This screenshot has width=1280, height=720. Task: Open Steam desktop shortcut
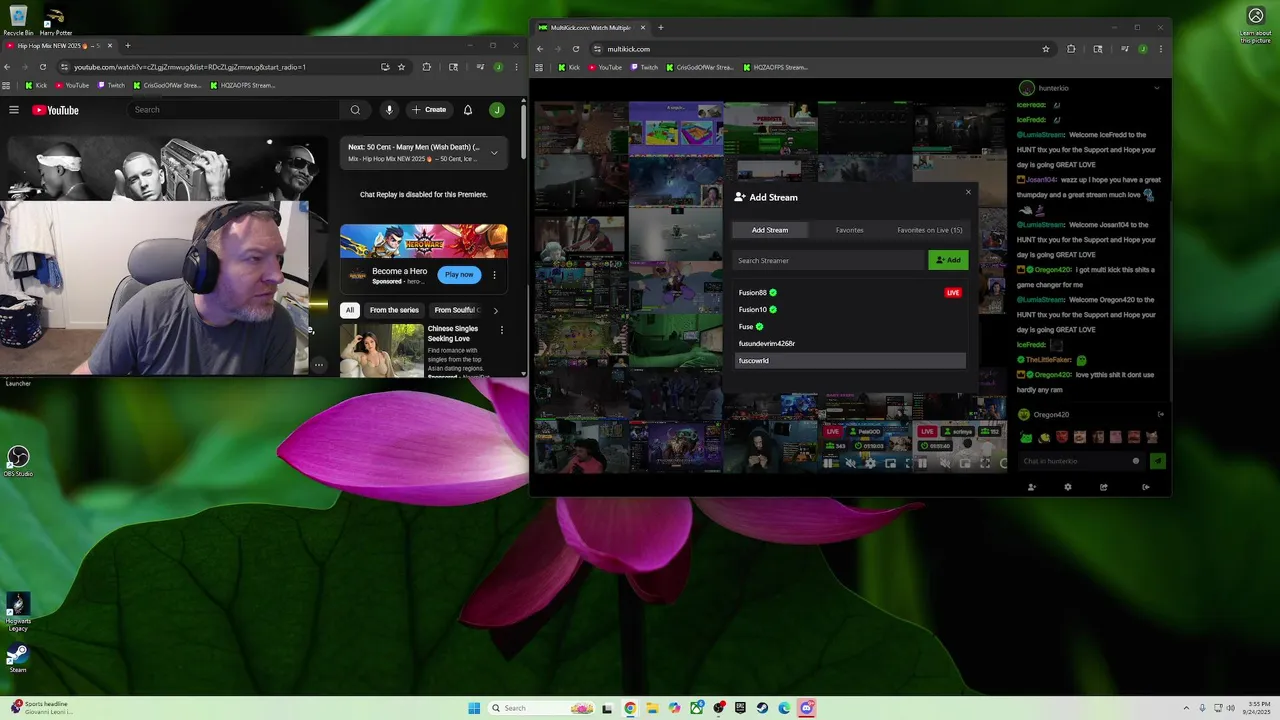(18, 657)
